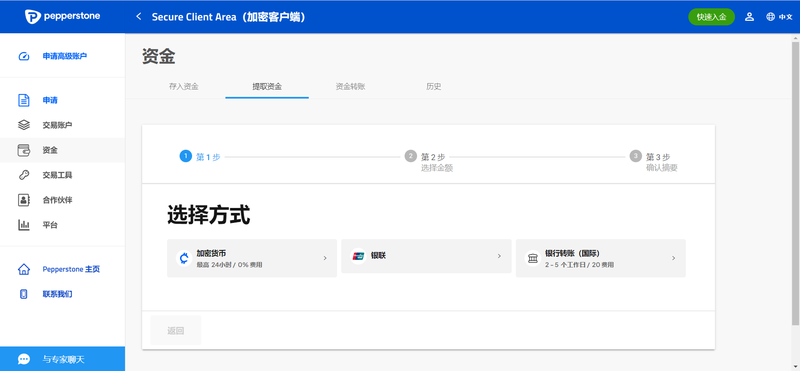Click the wallet icon beside 资金
Viewport: 800px width, 371px height.
point(24,150)
